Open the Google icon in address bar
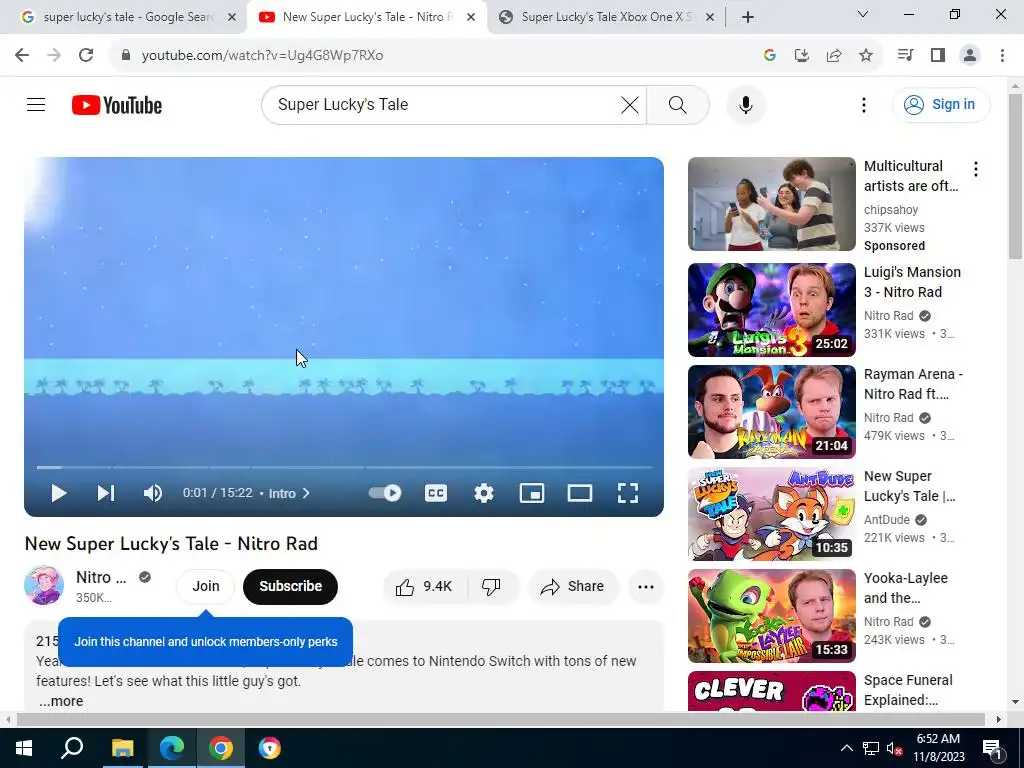The height and width of the screenshot is (768, 1024). [x=769, y=55]
